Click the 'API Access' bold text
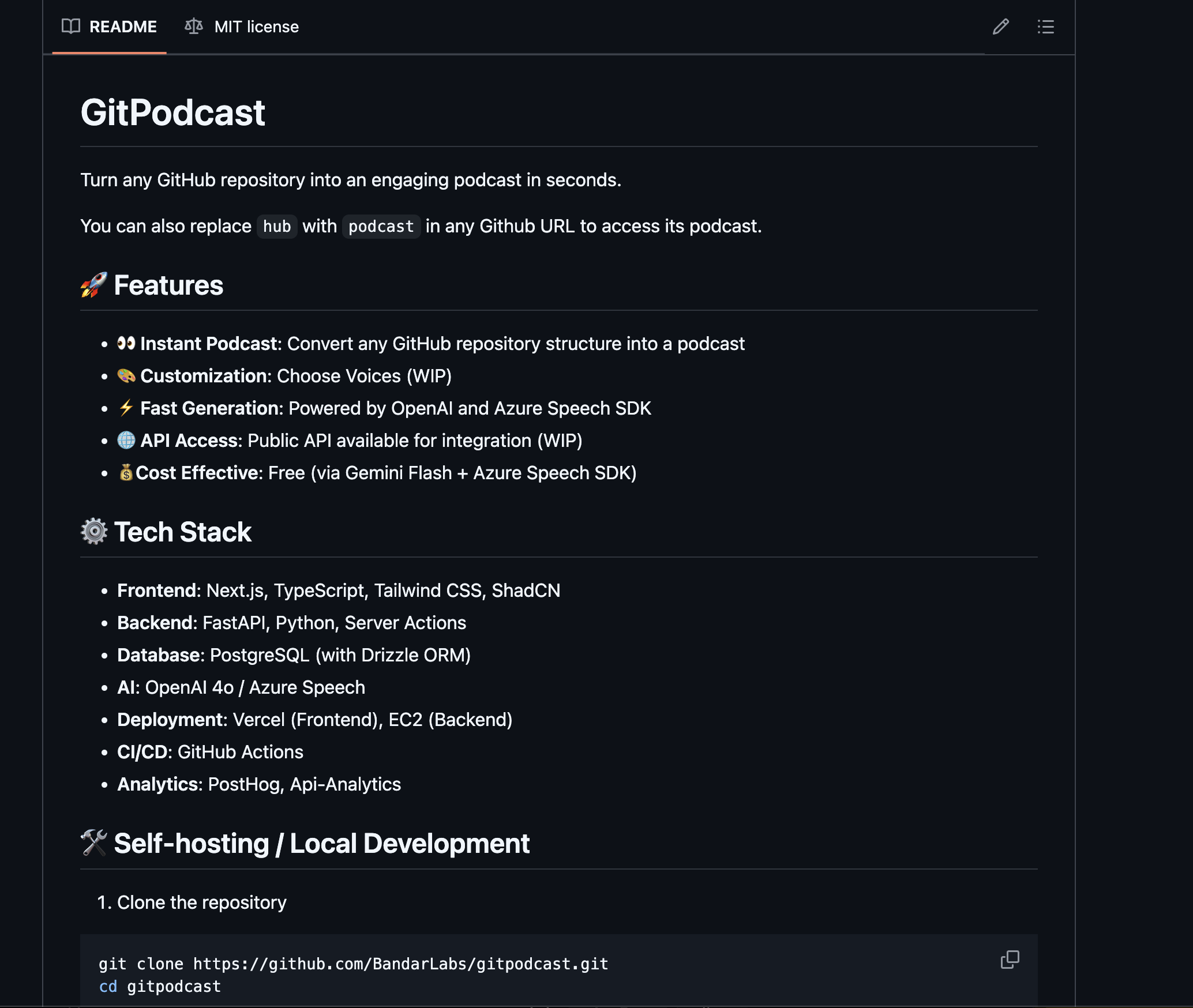This screenshot has height=1008, width=1193. coord(189,441)
